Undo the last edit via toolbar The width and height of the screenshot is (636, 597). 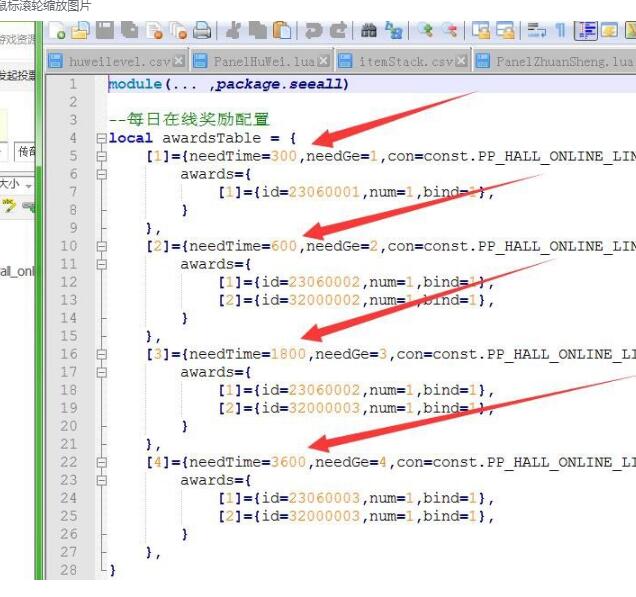314,31
